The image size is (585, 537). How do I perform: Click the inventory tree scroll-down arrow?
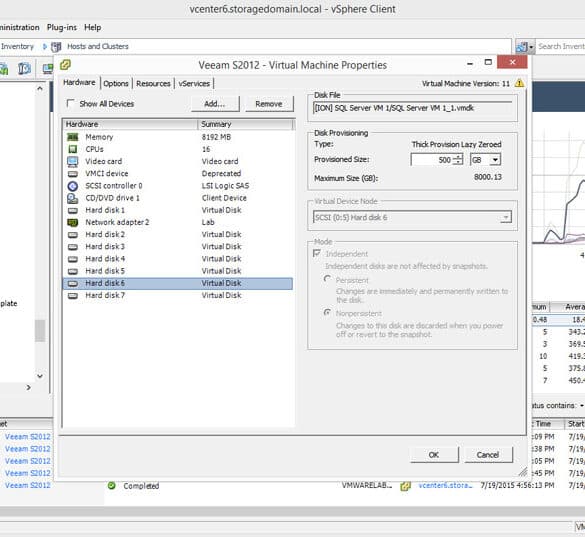(40, 376)
